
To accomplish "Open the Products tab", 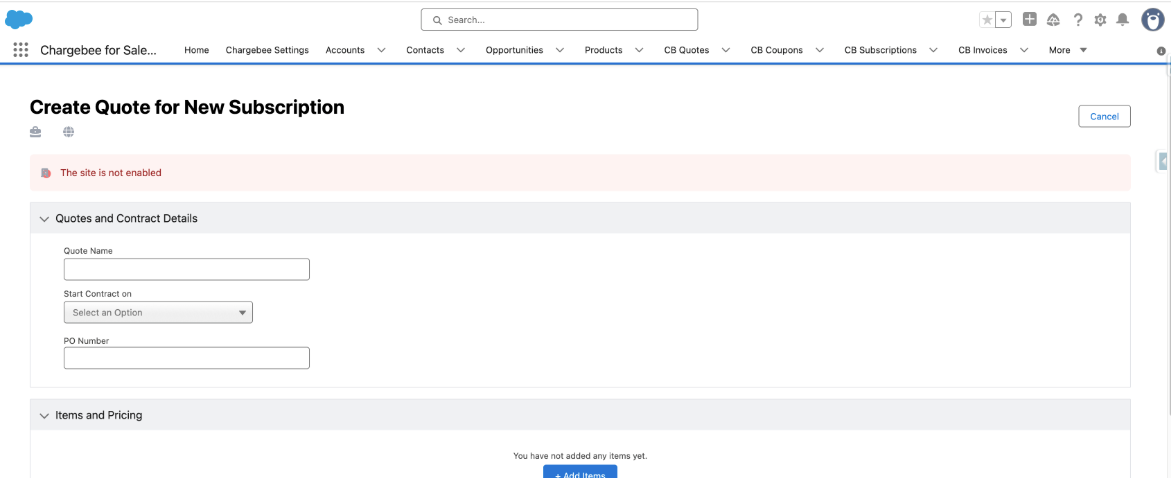I will (x=603, y=50).
